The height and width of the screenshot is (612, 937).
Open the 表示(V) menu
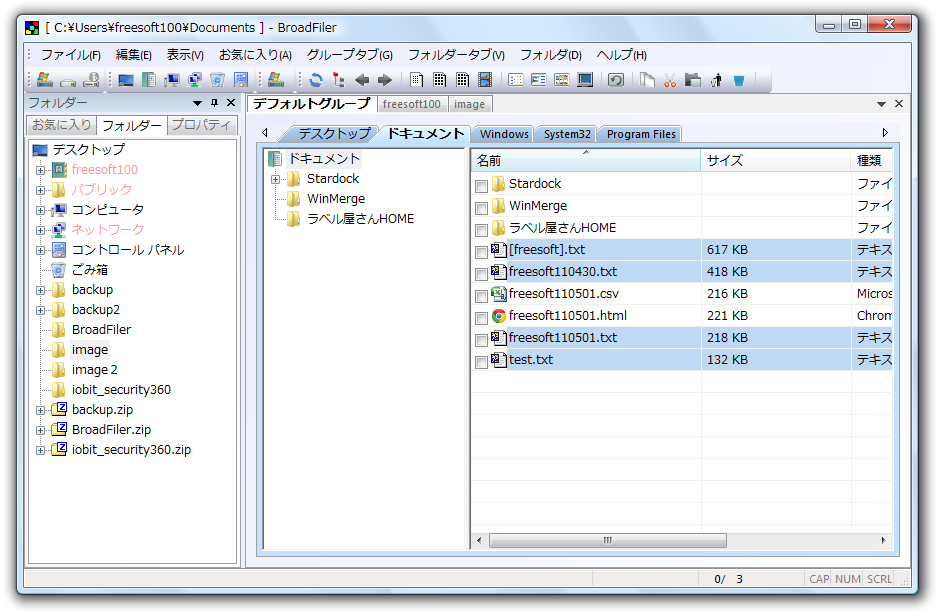pyautogui.click(x=185, y=55)
